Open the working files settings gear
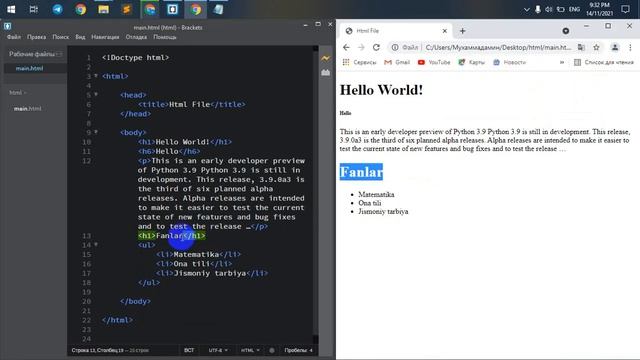 coord(60,54)
